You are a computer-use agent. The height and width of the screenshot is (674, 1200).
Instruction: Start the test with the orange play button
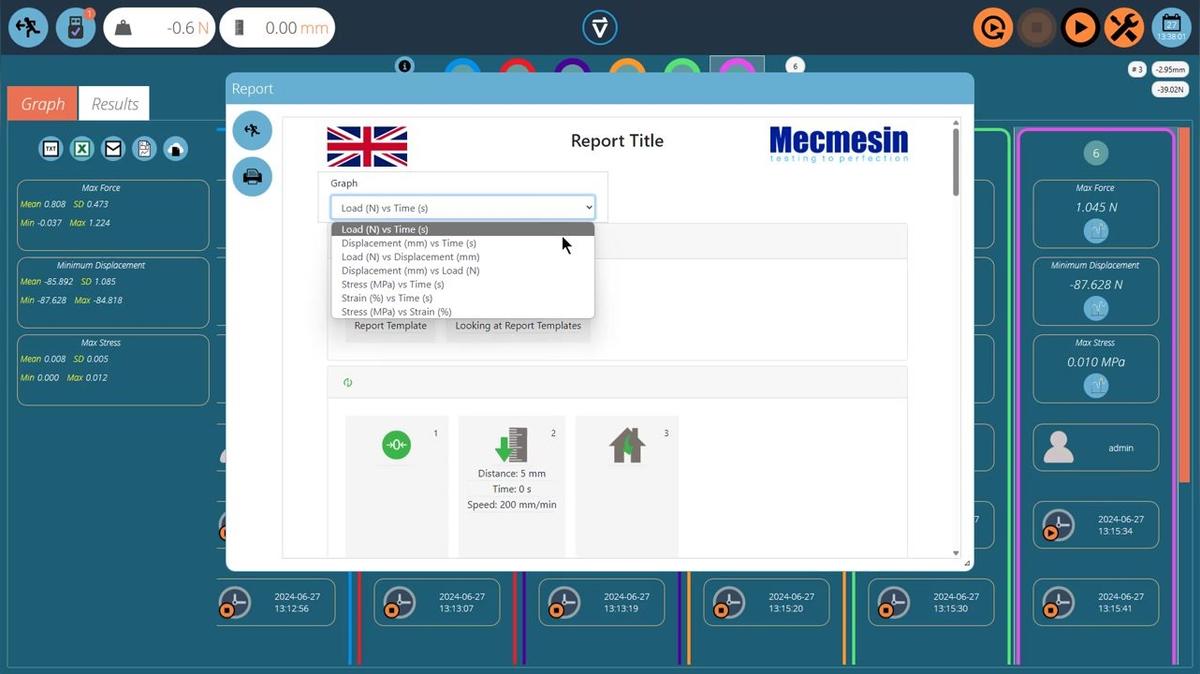pyautogui.click(x=1080, y=28)
